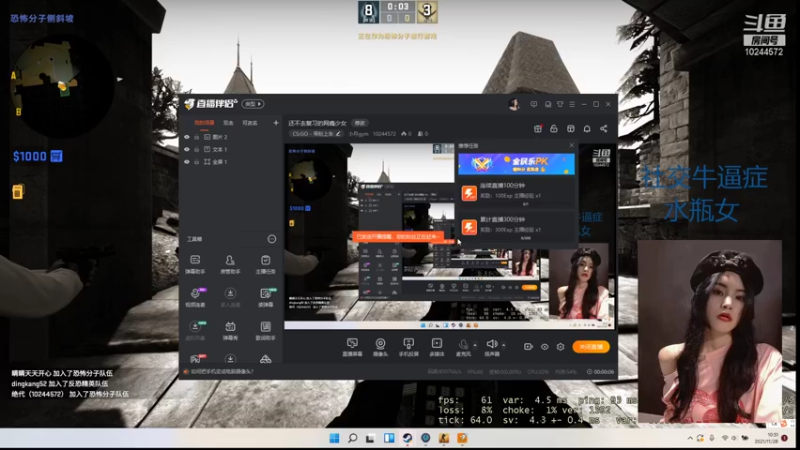The width and height of the screenshot is (800, 450).
Task: Click the streamer avatar in the title bar
Action: click(x=514, y=104)
